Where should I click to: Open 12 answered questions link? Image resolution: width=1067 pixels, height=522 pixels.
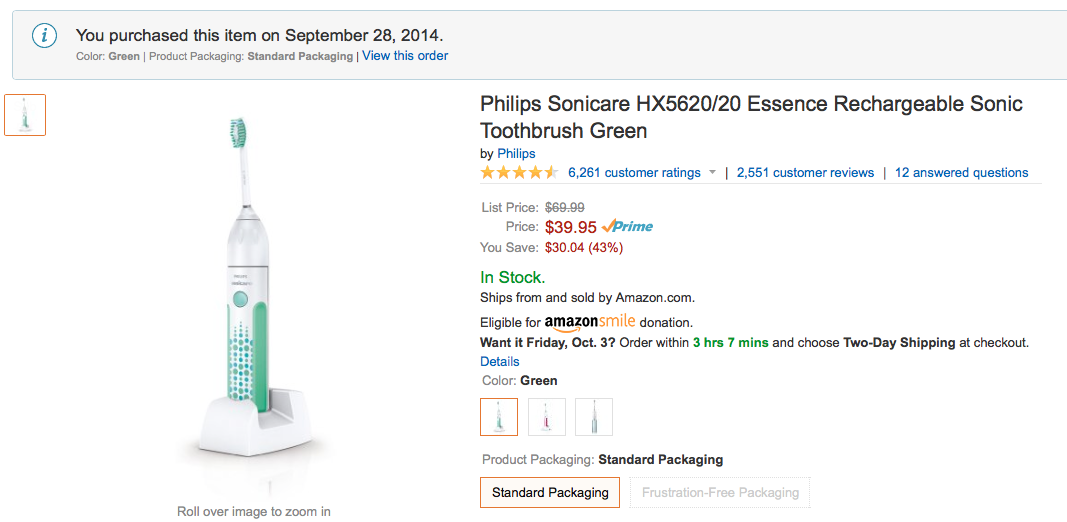(961, 173)
